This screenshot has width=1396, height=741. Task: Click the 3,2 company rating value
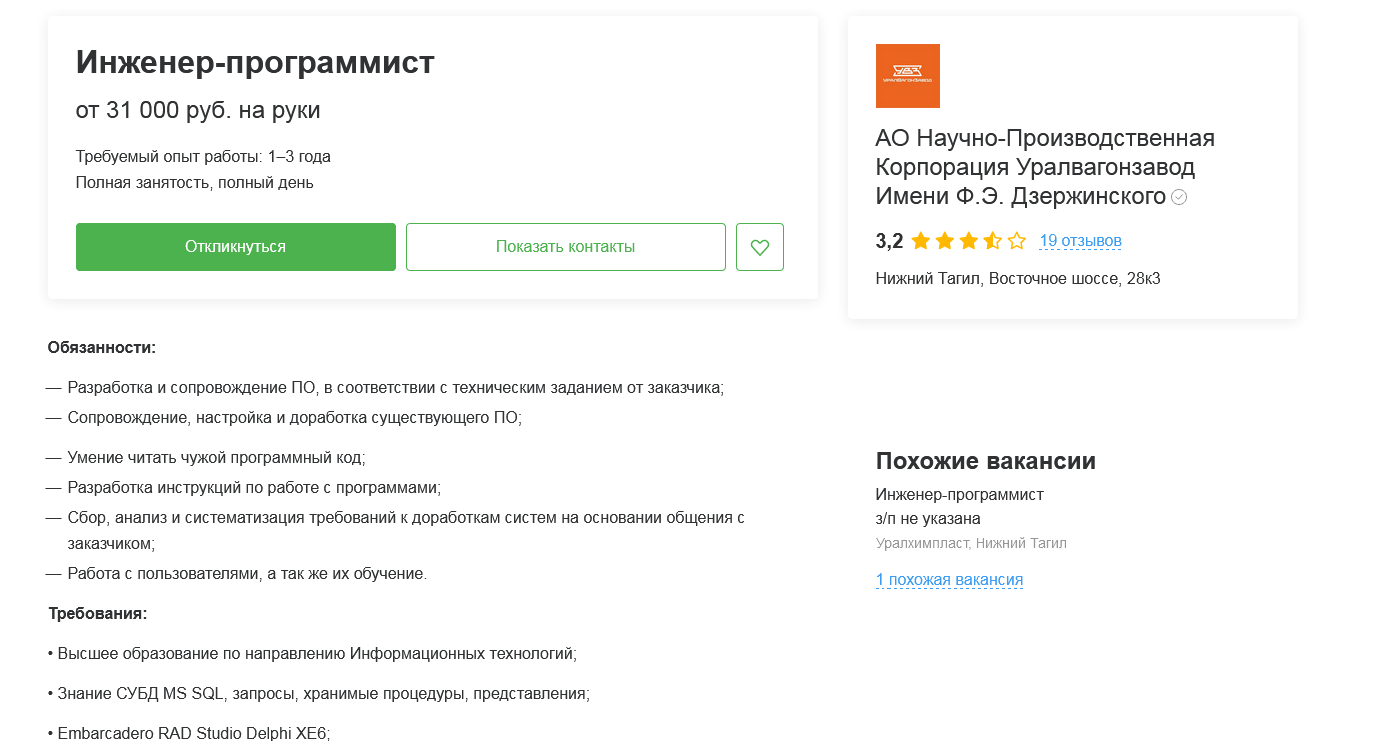pyautogui.click(x=889, y=241)
